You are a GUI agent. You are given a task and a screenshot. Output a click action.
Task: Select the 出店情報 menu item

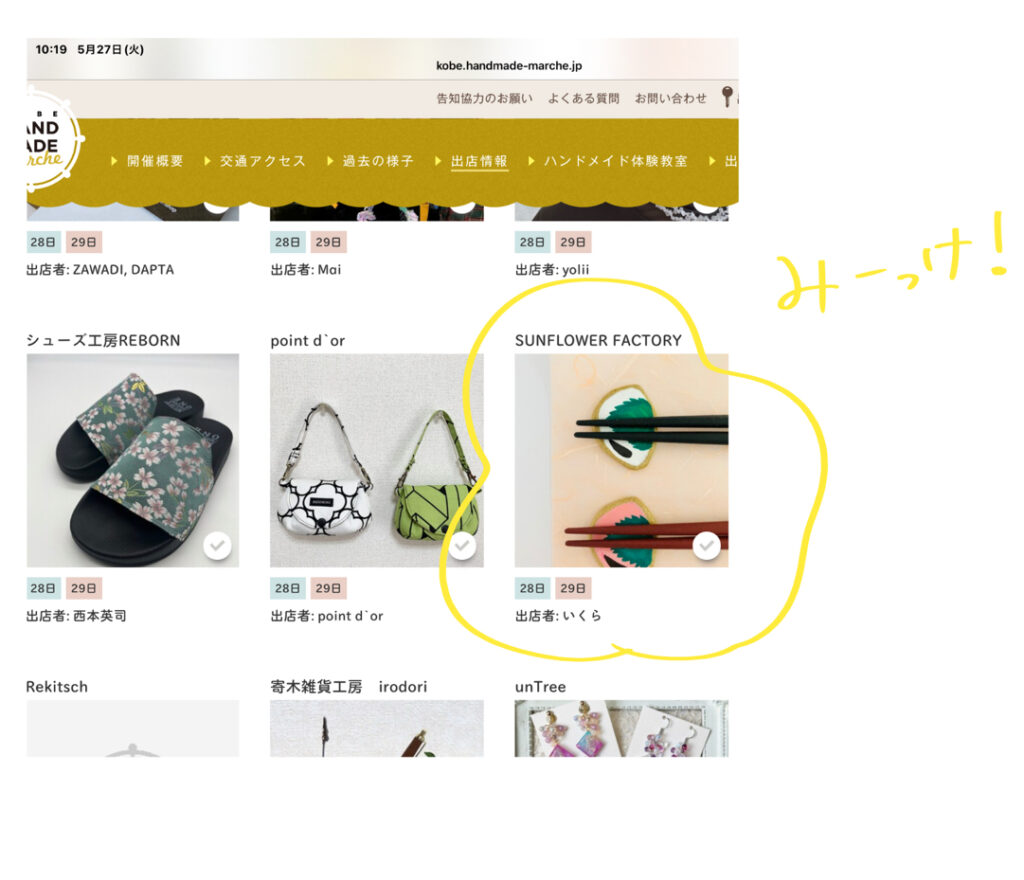pos(479,161)
